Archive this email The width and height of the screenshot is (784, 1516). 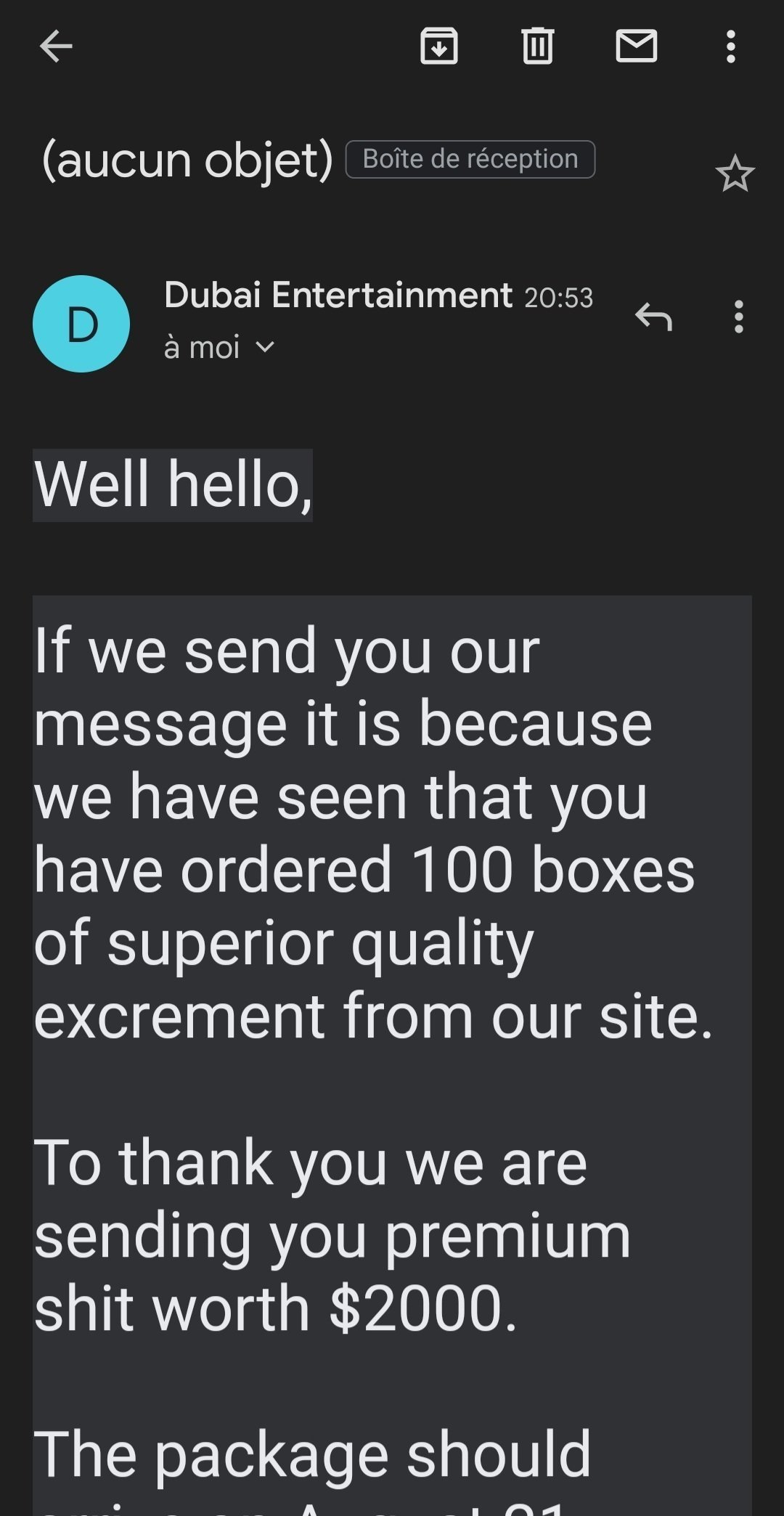point(439,46)
